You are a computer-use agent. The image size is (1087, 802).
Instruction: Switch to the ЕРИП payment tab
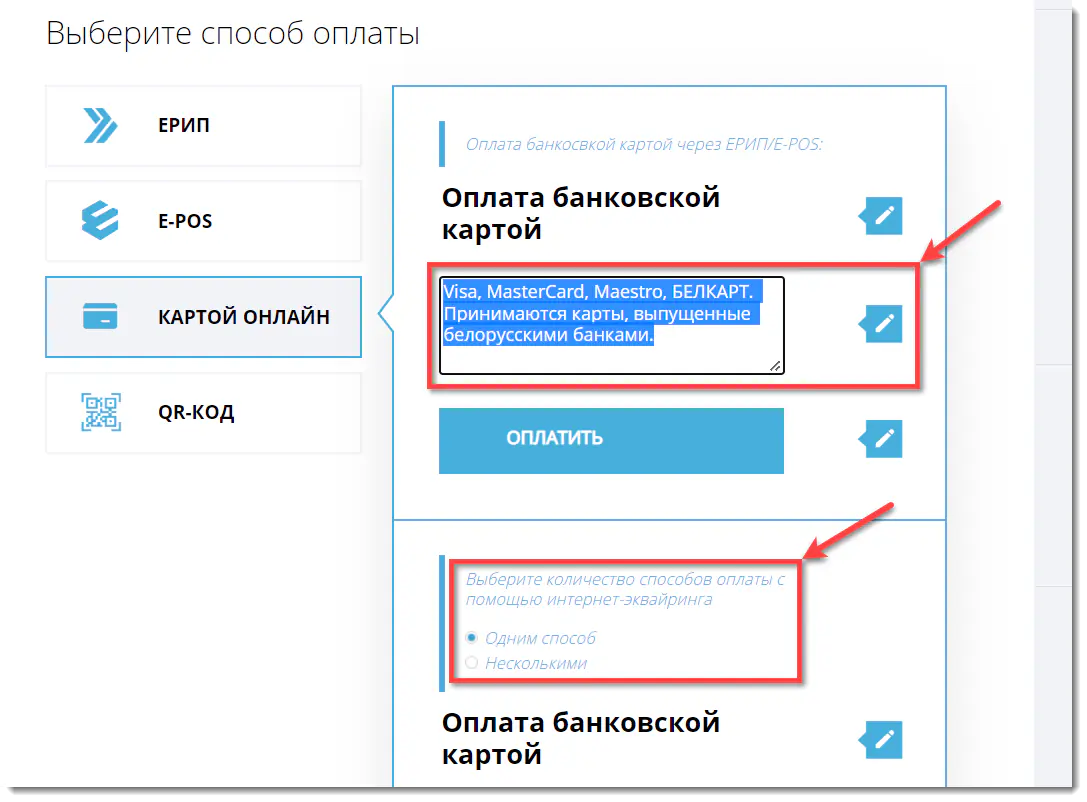pyautogui.click(x=203, y=126)
